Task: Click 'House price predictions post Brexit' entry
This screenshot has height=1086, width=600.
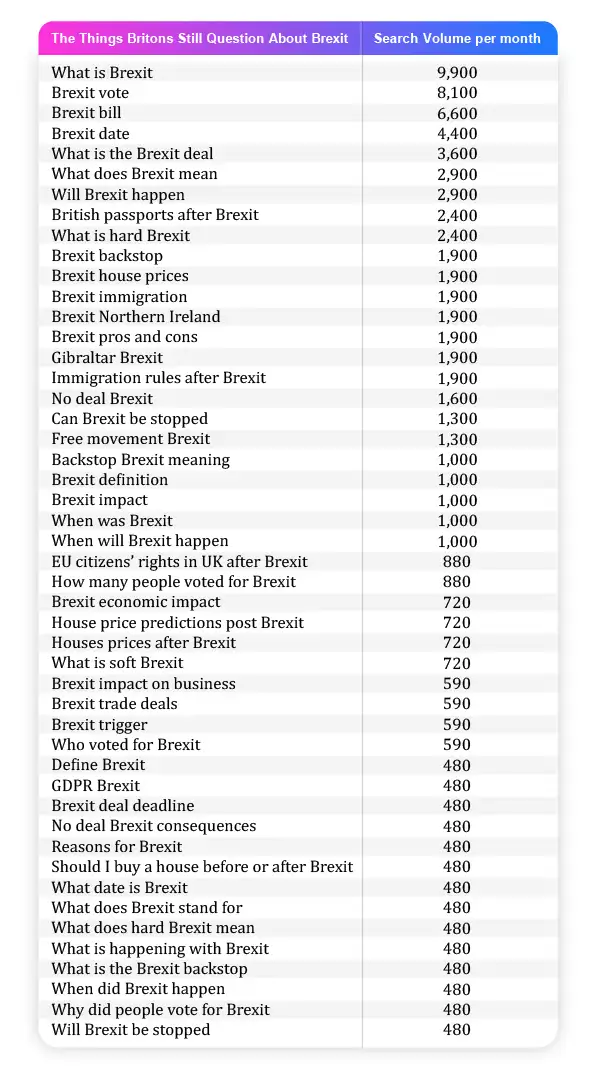Action: (x=177, y=623)
